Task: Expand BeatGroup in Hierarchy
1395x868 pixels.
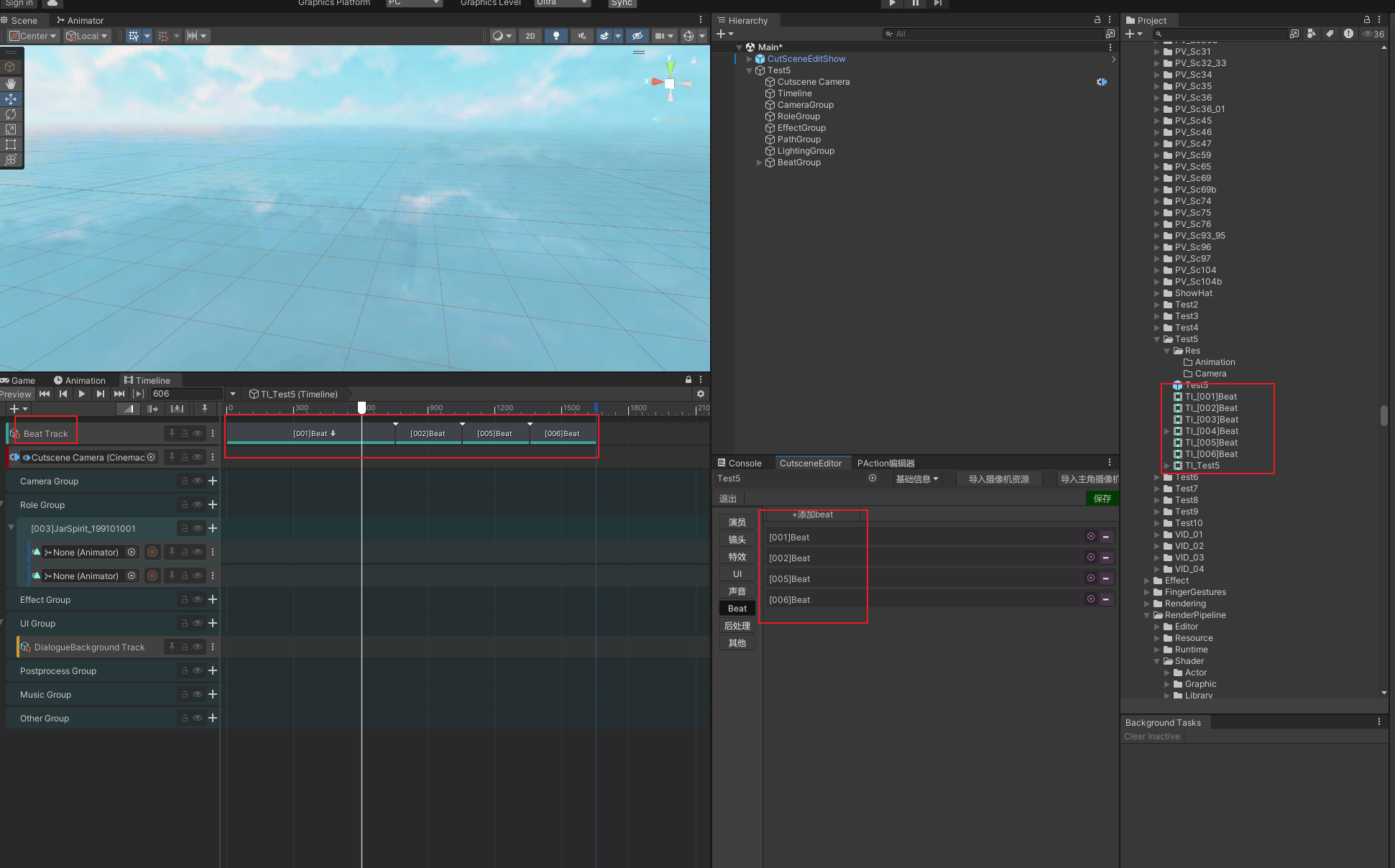Action: 759,162
